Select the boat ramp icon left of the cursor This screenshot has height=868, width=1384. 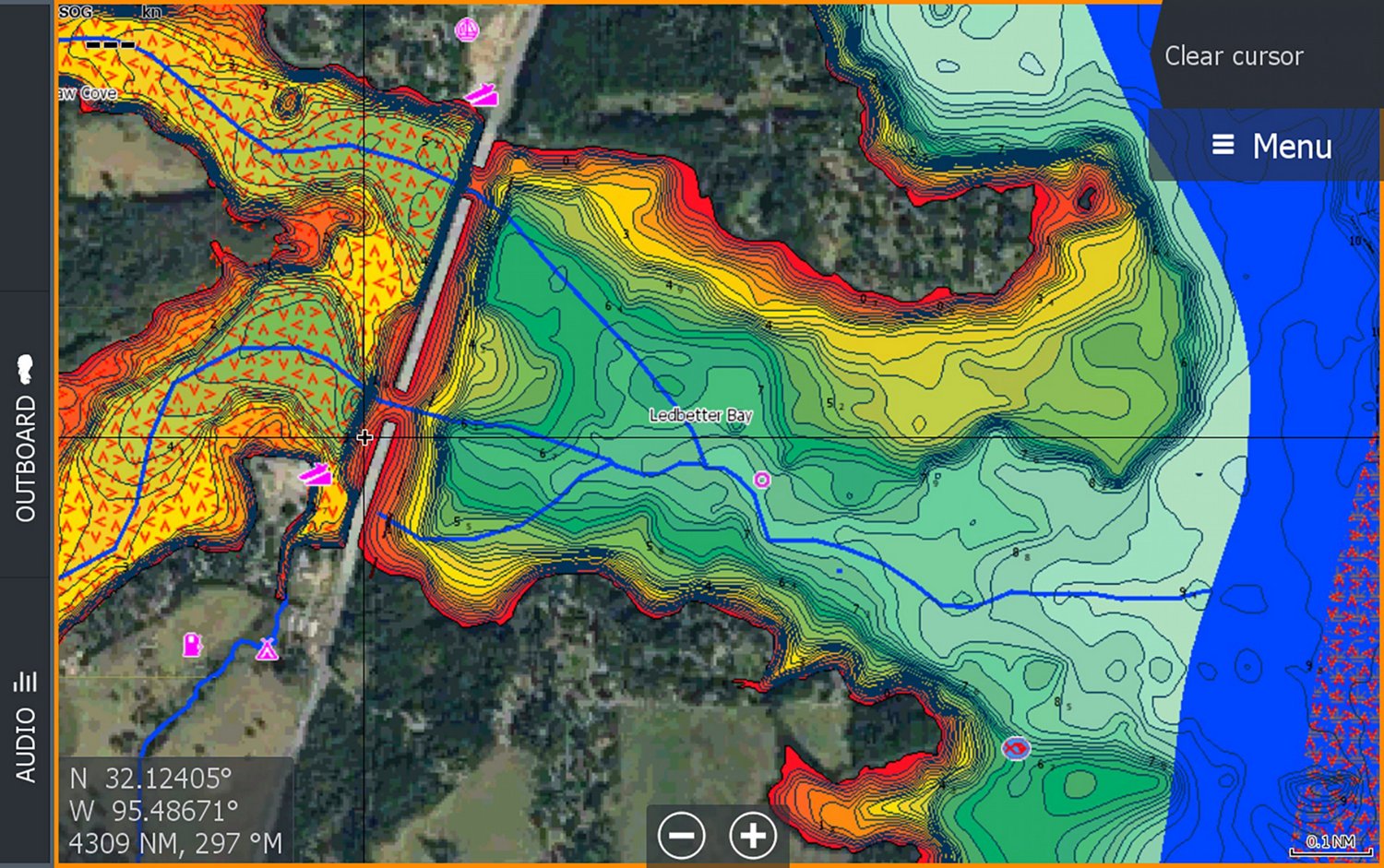(316, 474)
